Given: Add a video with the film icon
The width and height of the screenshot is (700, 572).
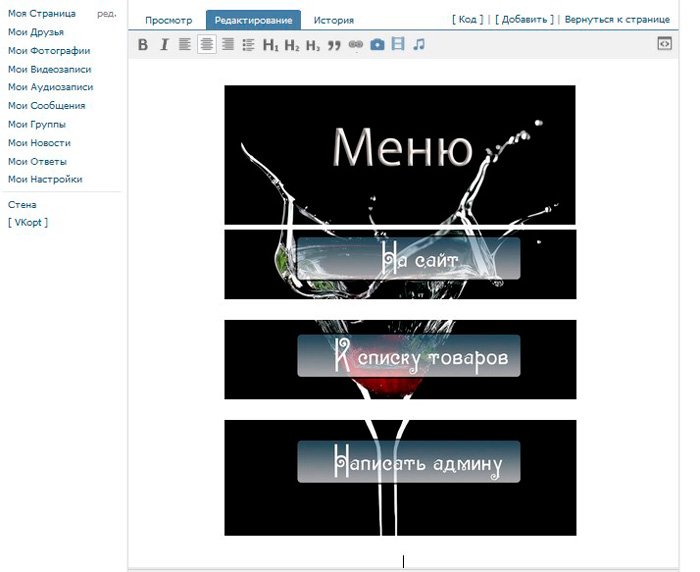Looking at the screenshot, I should (x=398, y=44).
